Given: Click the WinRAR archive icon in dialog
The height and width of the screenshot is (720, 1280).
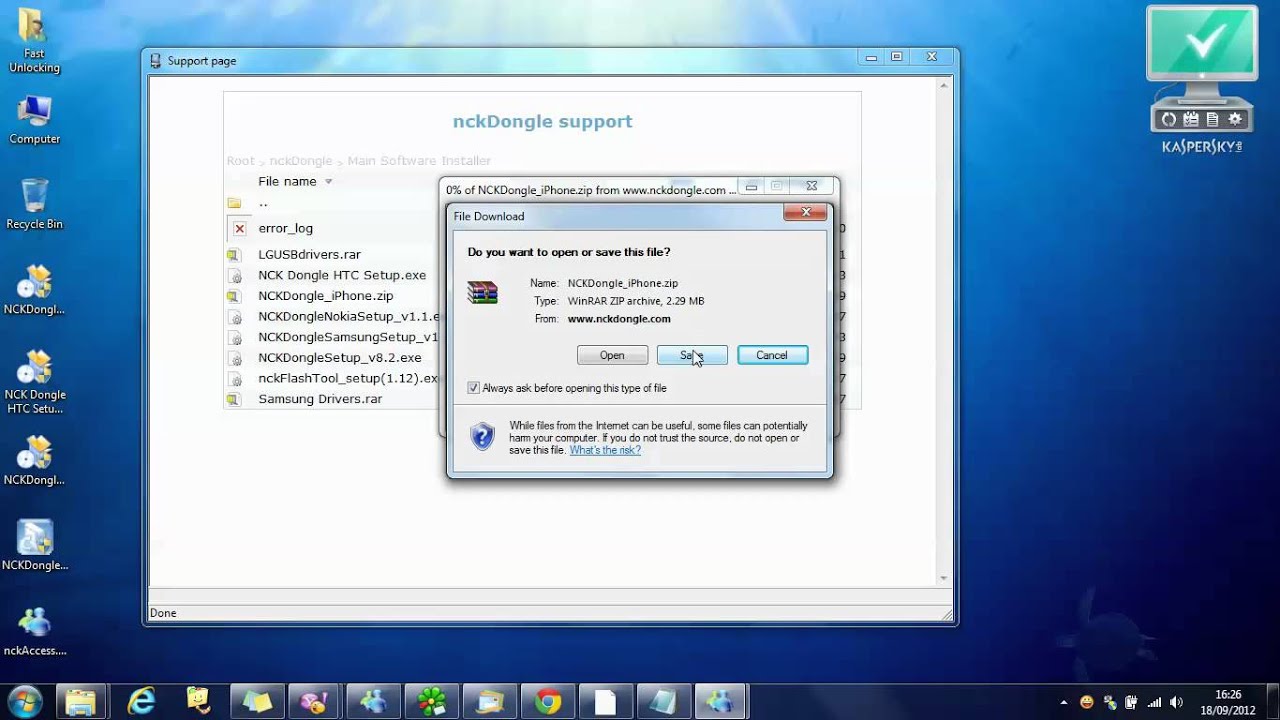Looking at the screenshot, I should 482,292.
